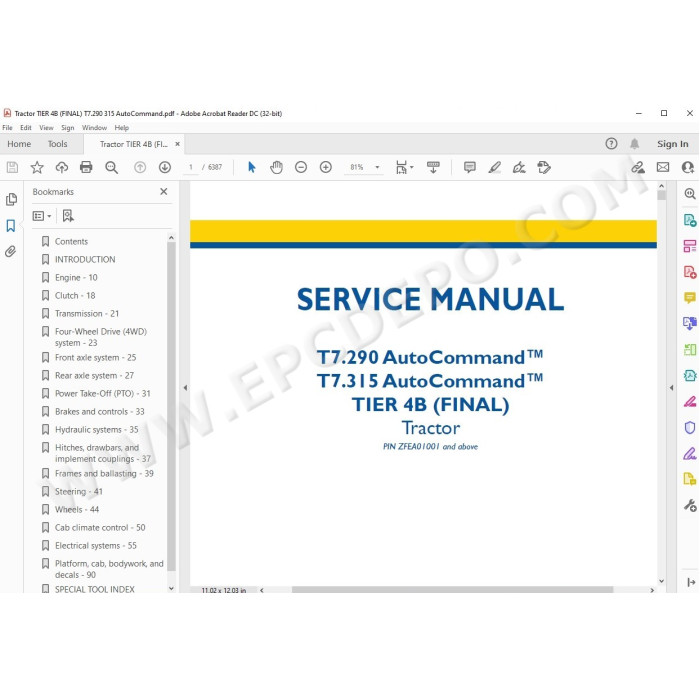Go to previous page arrow icon
This screenshot has height=700, width=700.
point(140,167)
